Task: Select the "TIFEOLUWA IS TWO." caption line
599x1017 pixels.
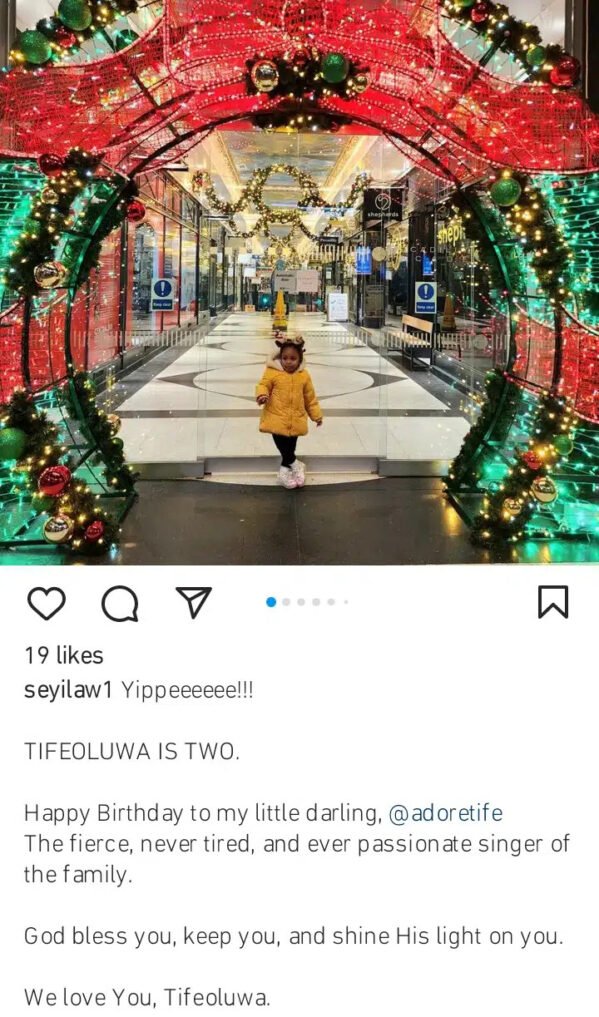Action: coord(132,751)
